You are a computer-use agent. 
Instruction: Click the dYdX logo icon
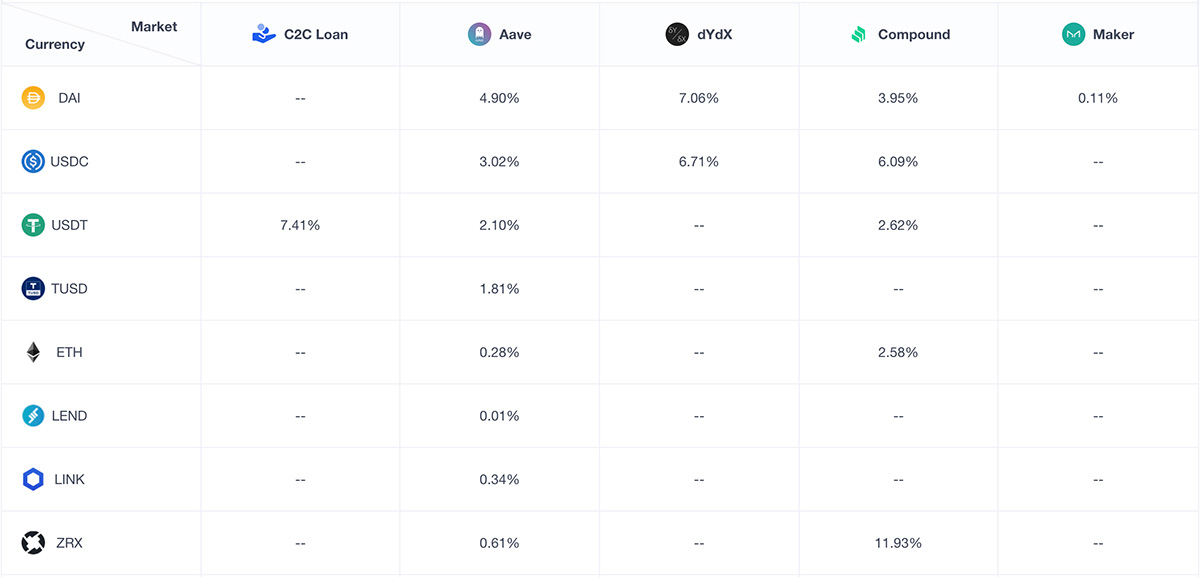click(677, 34)
